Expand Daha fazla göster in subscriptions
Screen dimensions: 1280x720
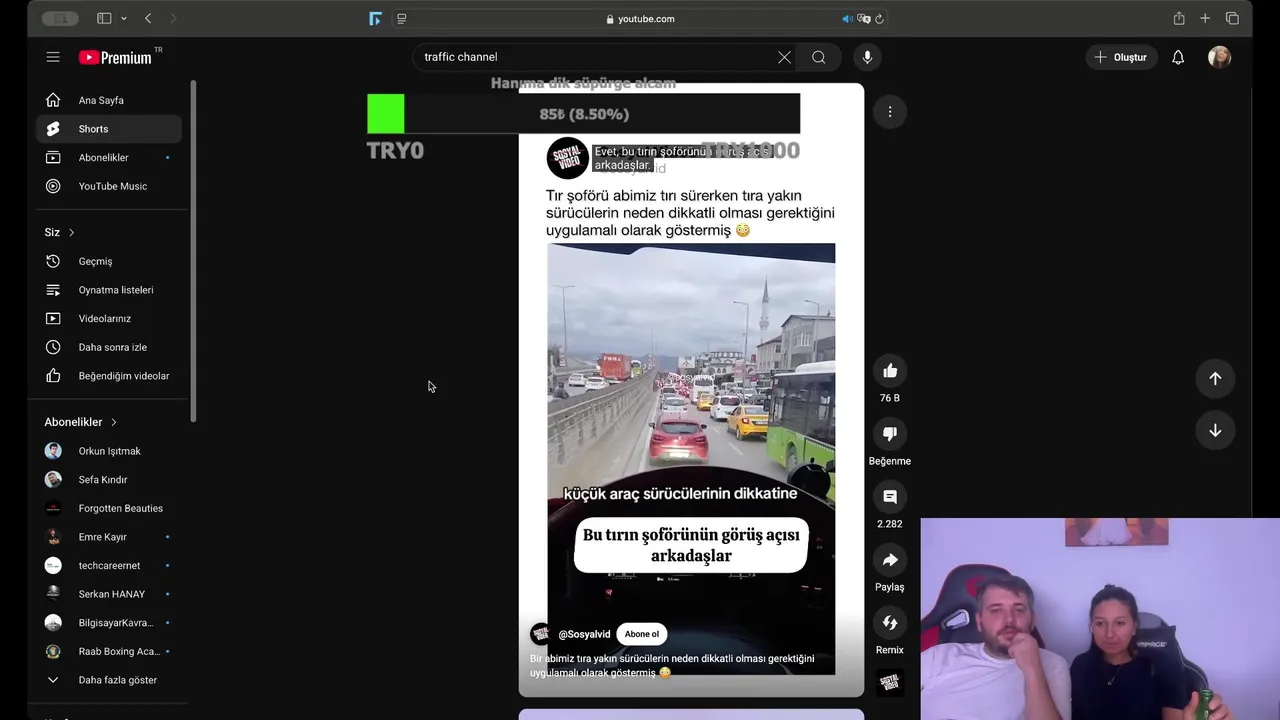point(109,680)
